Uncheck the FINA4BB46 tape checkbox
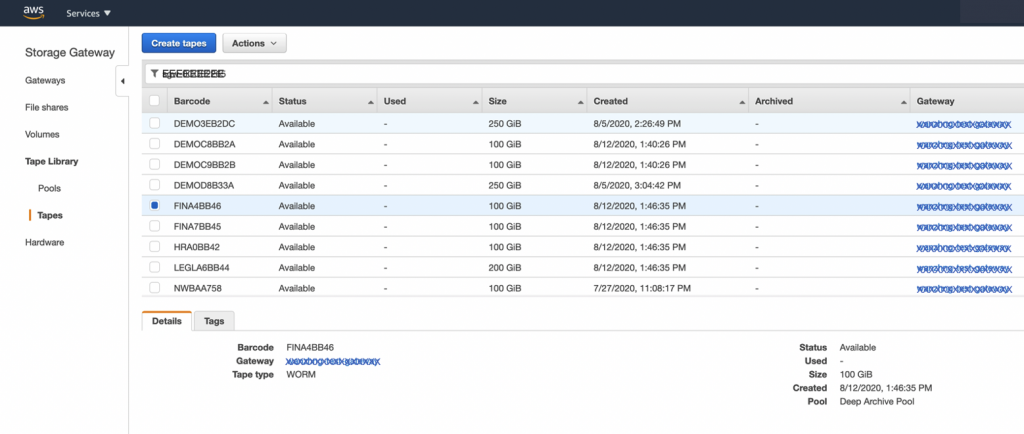 tap(154, 206)
